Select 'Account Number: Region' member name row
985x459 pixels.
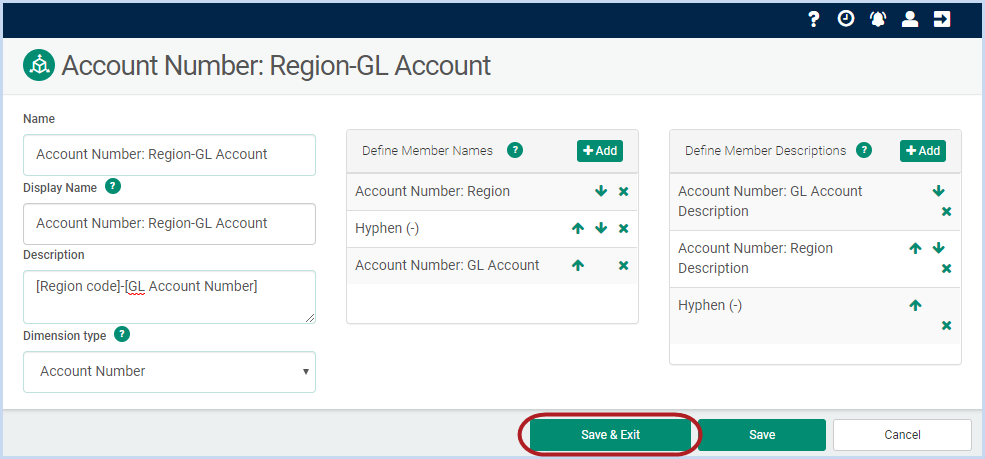coord(492,192)
